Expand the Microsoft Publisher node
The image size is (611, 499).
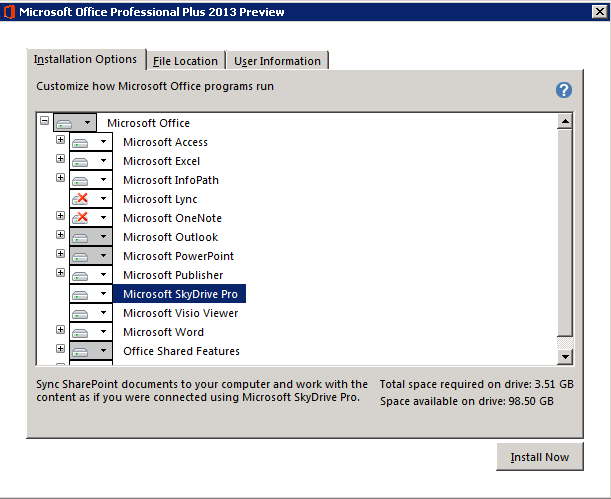coord(60,273)
